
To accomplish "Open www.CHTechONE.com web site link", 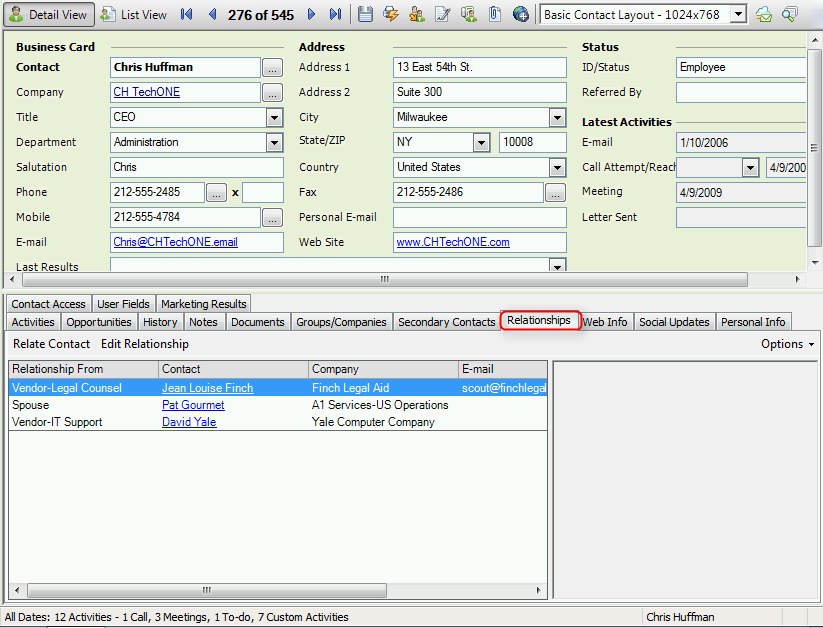I will pyautogui.click(x=453, y=242).
